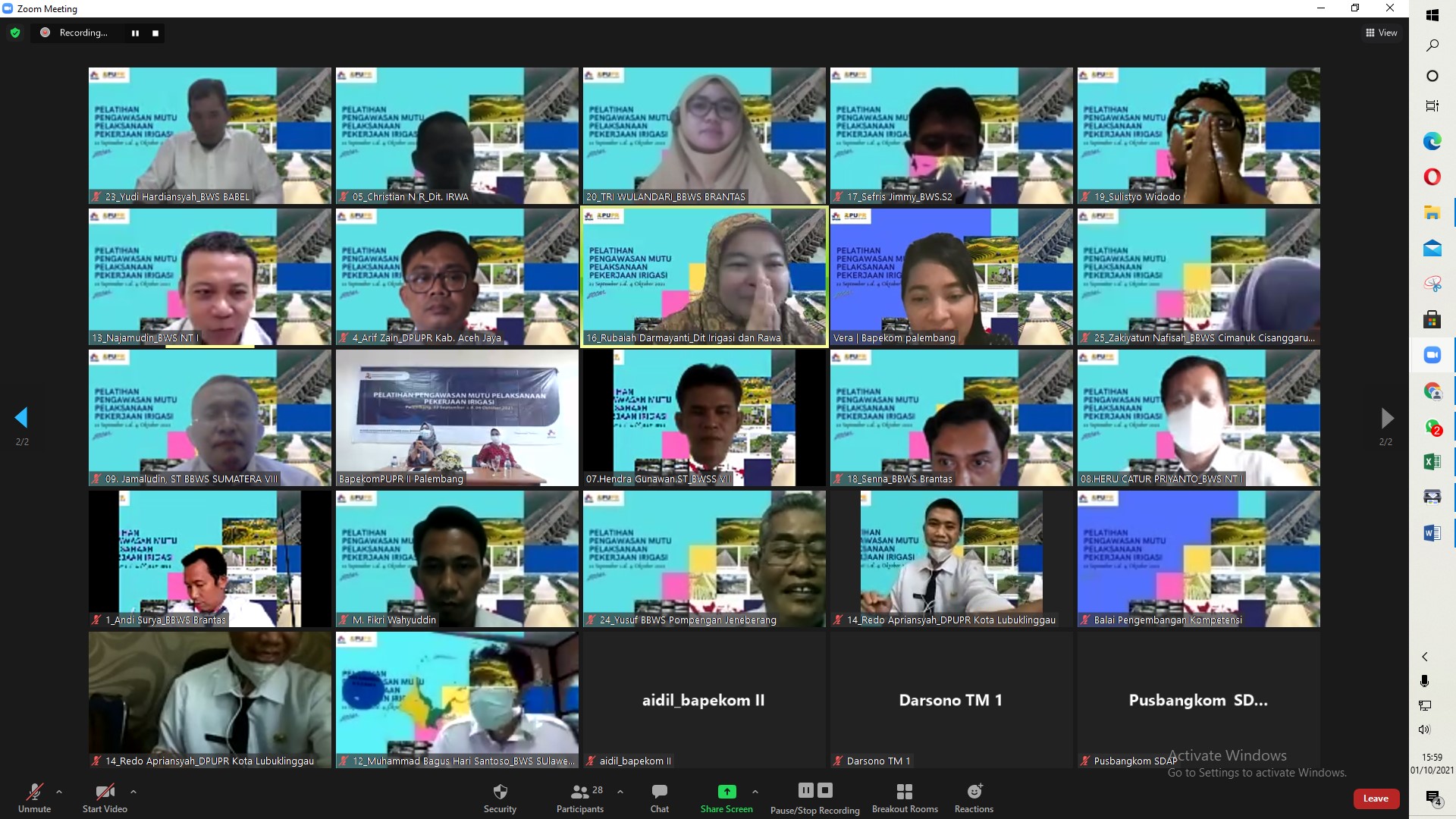Open Windows search from taskbar
This screenshot has height=819, width=1456.
(1432, 45)
